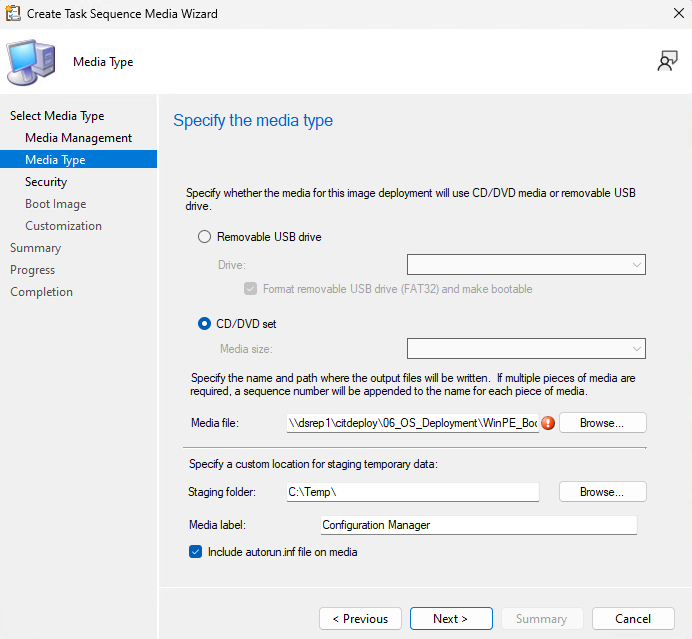Select the CD/DVD set radio button

click(205, 323)
